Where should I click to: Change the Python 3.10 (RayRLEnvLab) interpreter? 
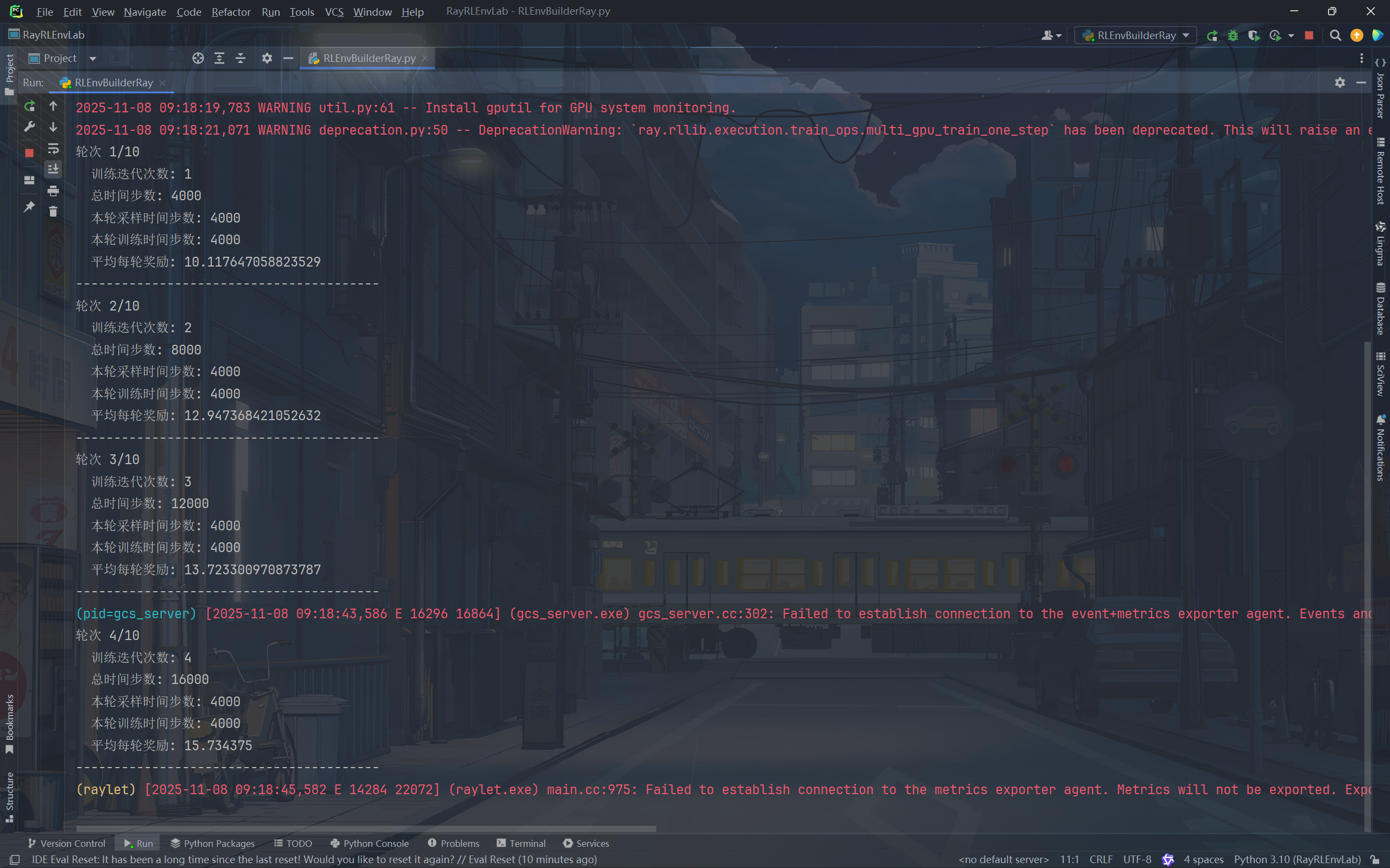tap(1297, 859)
